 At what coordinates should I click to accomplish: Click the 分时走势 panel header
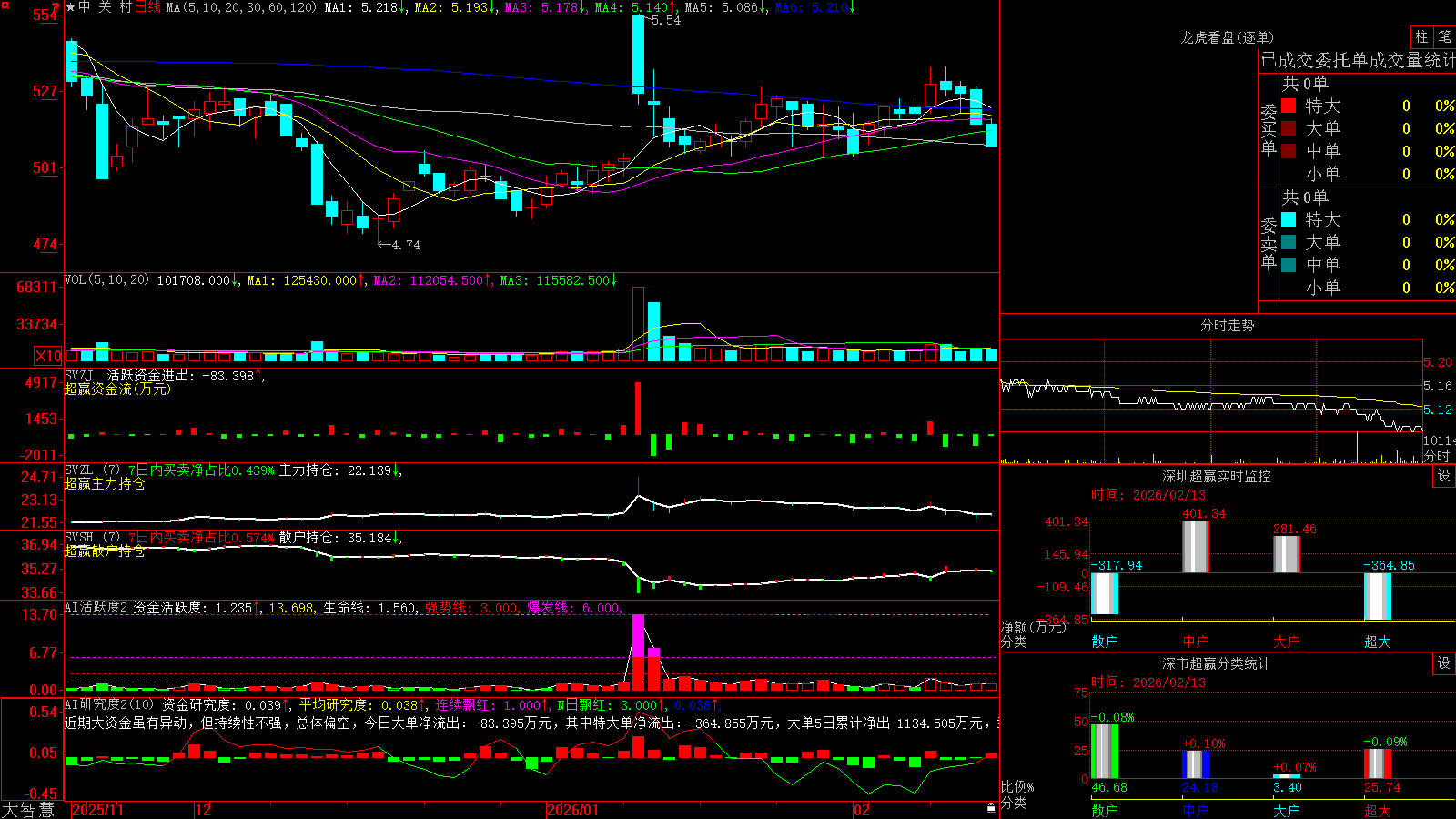[x=1227, y=325]
